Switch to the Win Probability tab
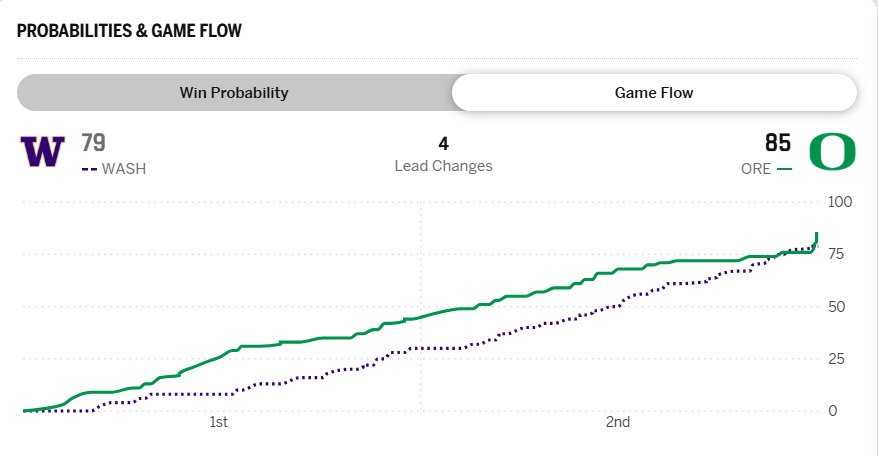 click(x=234, y=93)
